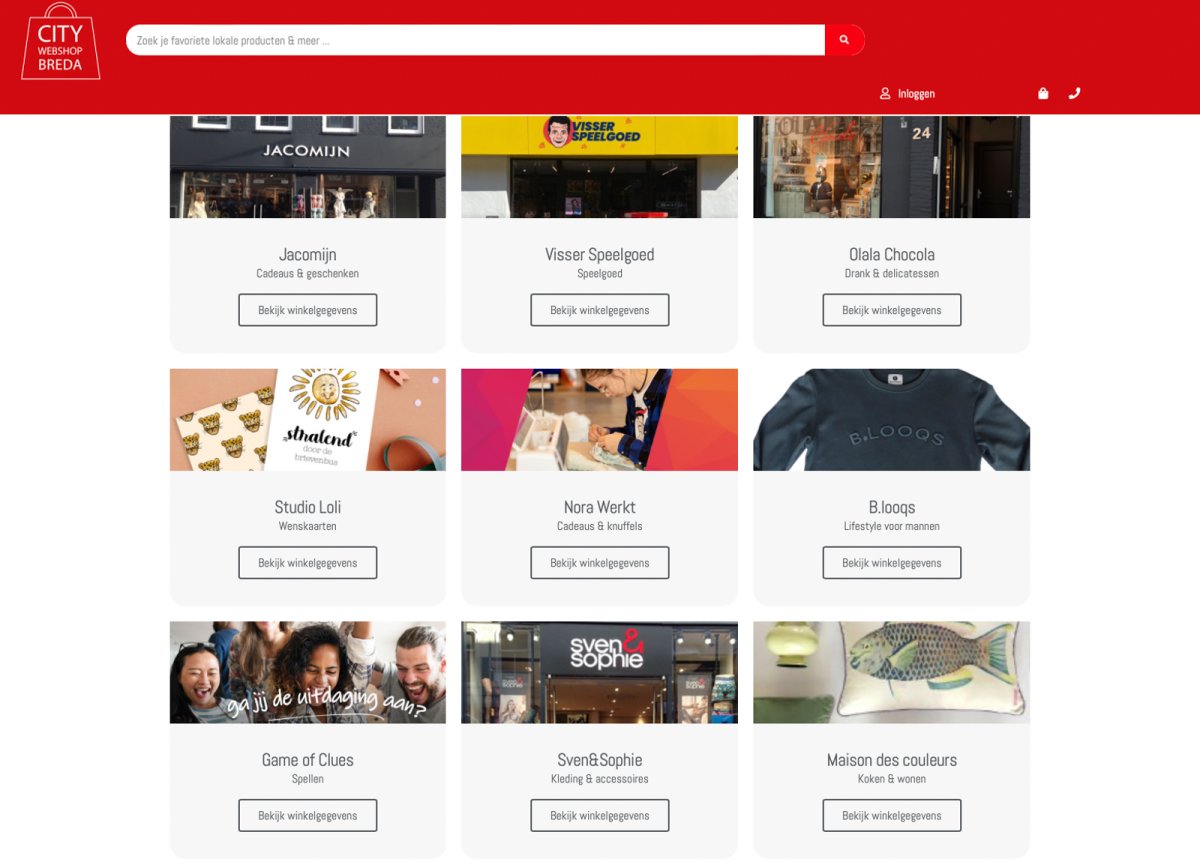
Task: View shop details for Visser Speelgoed
Action: [x=600, y=310]
